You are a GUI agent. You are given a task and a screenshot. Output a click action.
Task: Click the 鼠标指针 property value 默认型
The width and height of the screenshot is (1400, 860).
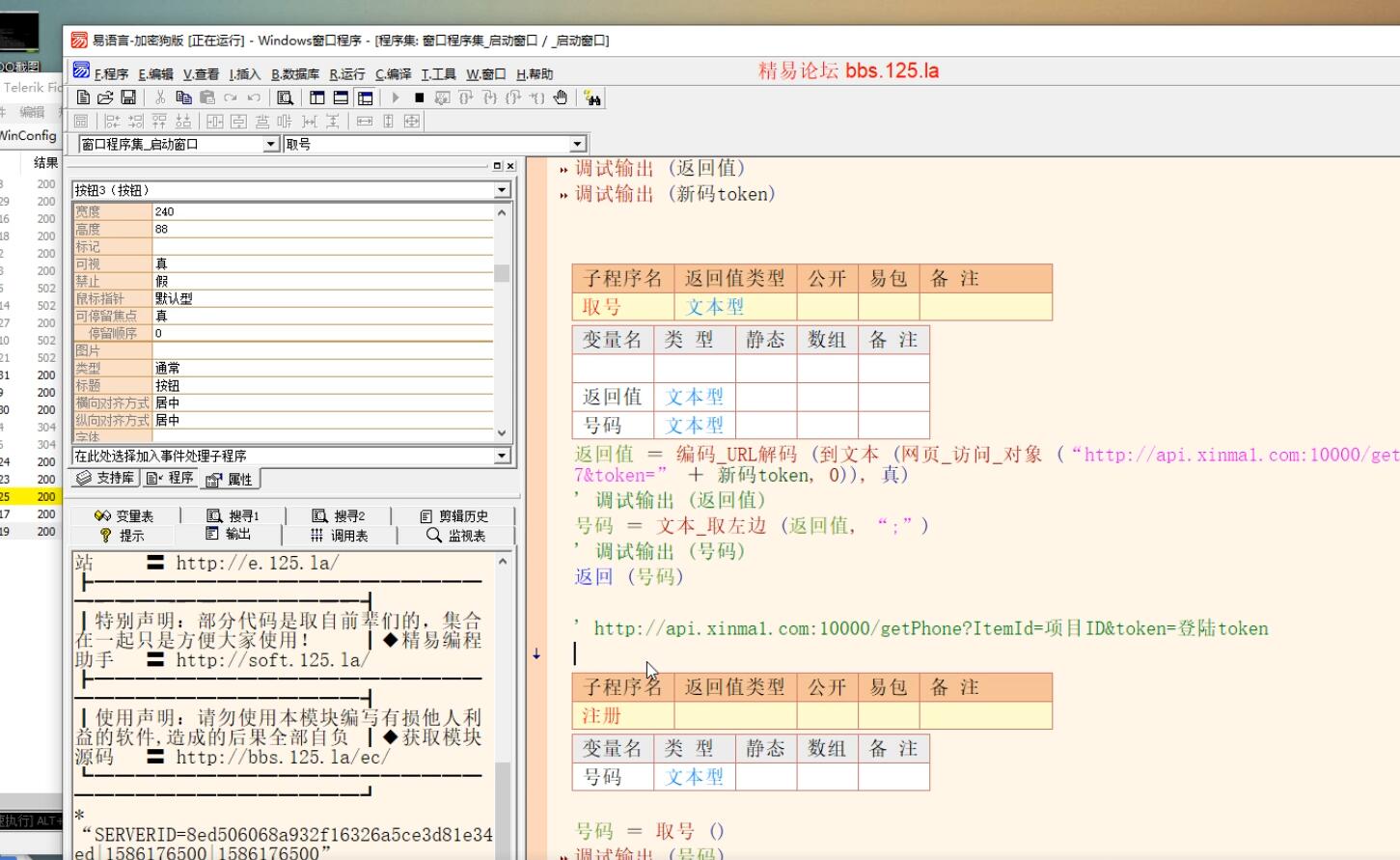click(322, 298)
